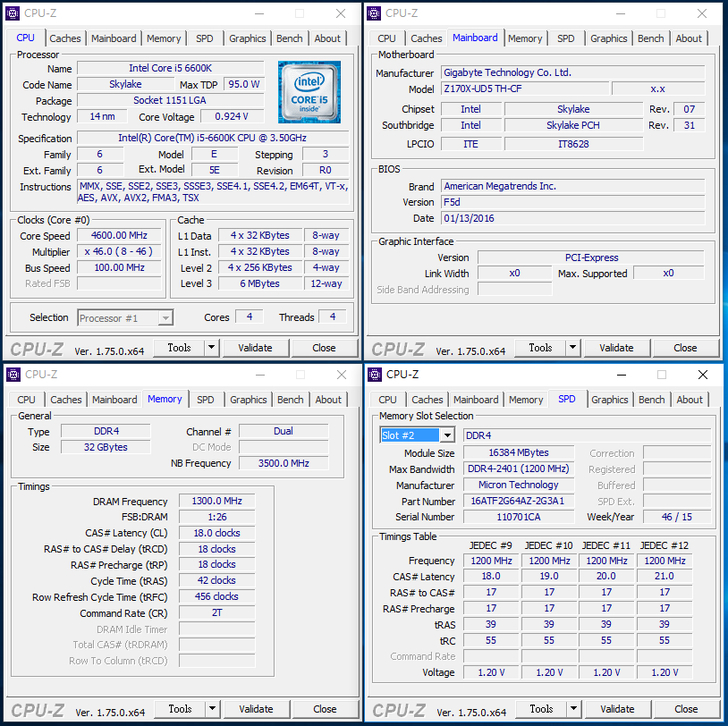
Task: Open About tab in SPD window
Action: click(689, 400)
